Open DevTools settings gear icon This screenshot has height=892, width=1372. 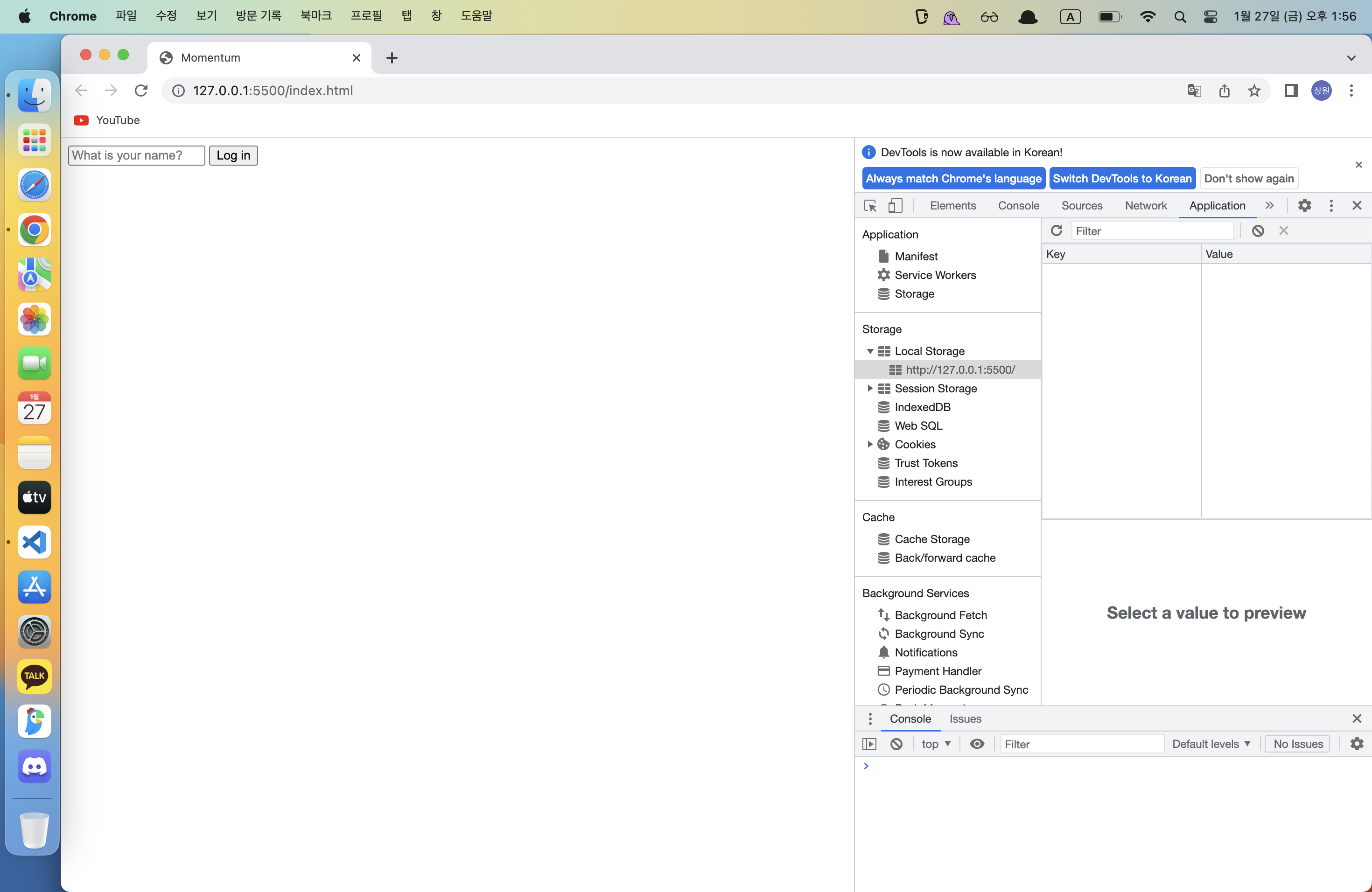pos(1304,206)
